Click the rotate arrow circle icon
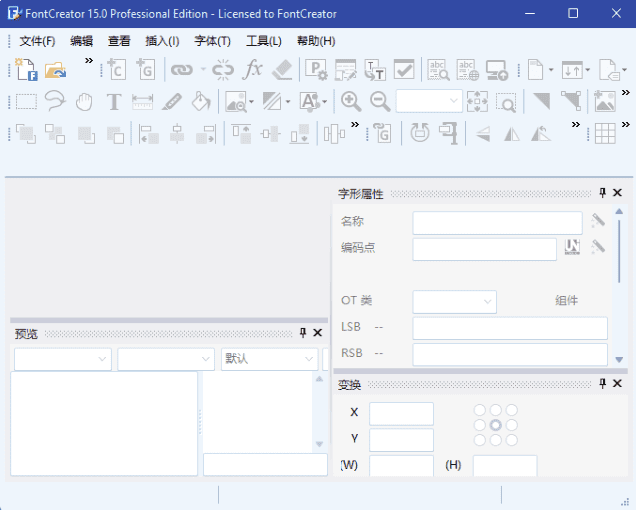The width and height of the screenshot is (636, 510). (x=420, y=133)
